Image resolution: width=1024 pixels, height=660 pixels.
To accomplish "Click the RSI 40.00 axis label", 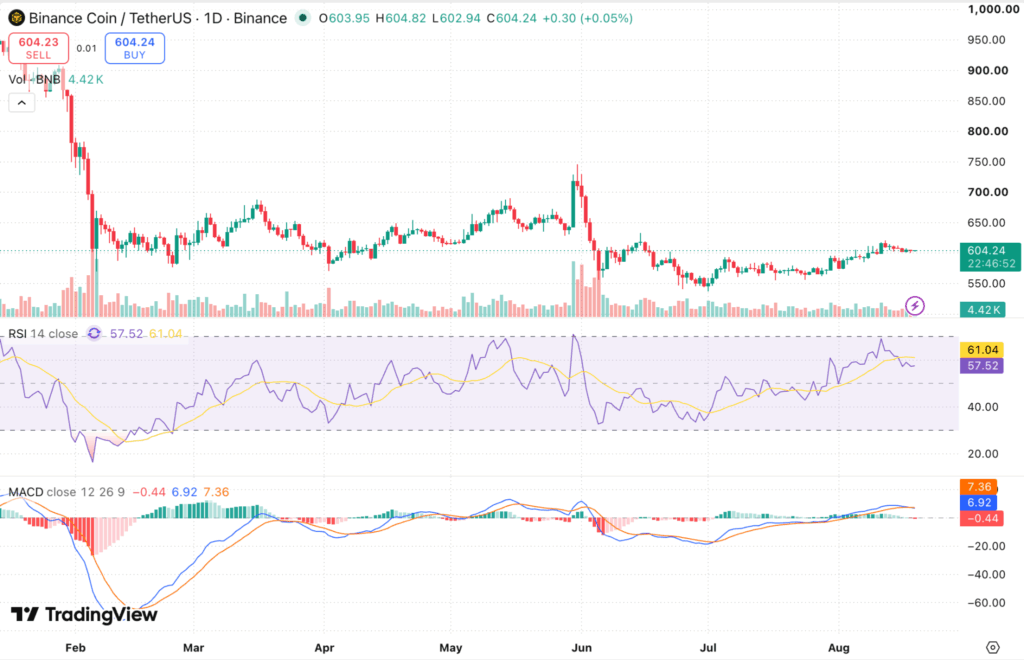I will [x=983, y=407].
